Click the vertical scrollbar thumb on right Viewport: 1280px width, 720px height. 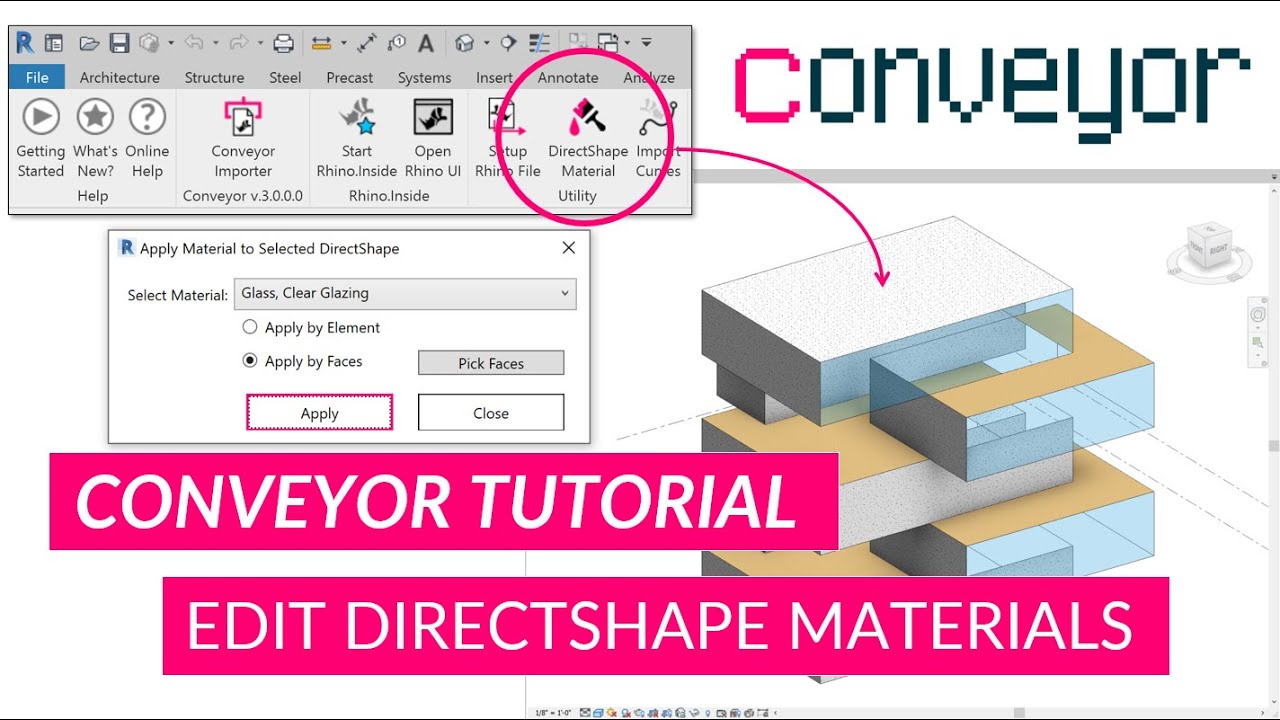[1274, 446]
